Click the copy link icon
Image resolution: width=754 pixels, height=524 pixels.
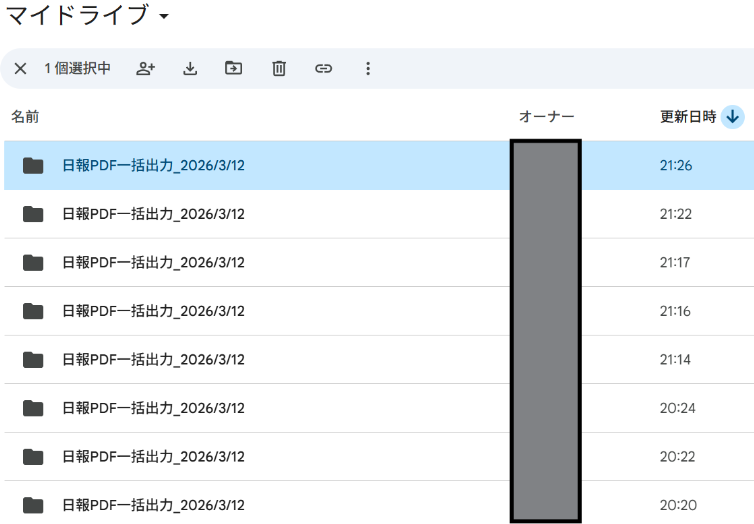coord(323,69)
